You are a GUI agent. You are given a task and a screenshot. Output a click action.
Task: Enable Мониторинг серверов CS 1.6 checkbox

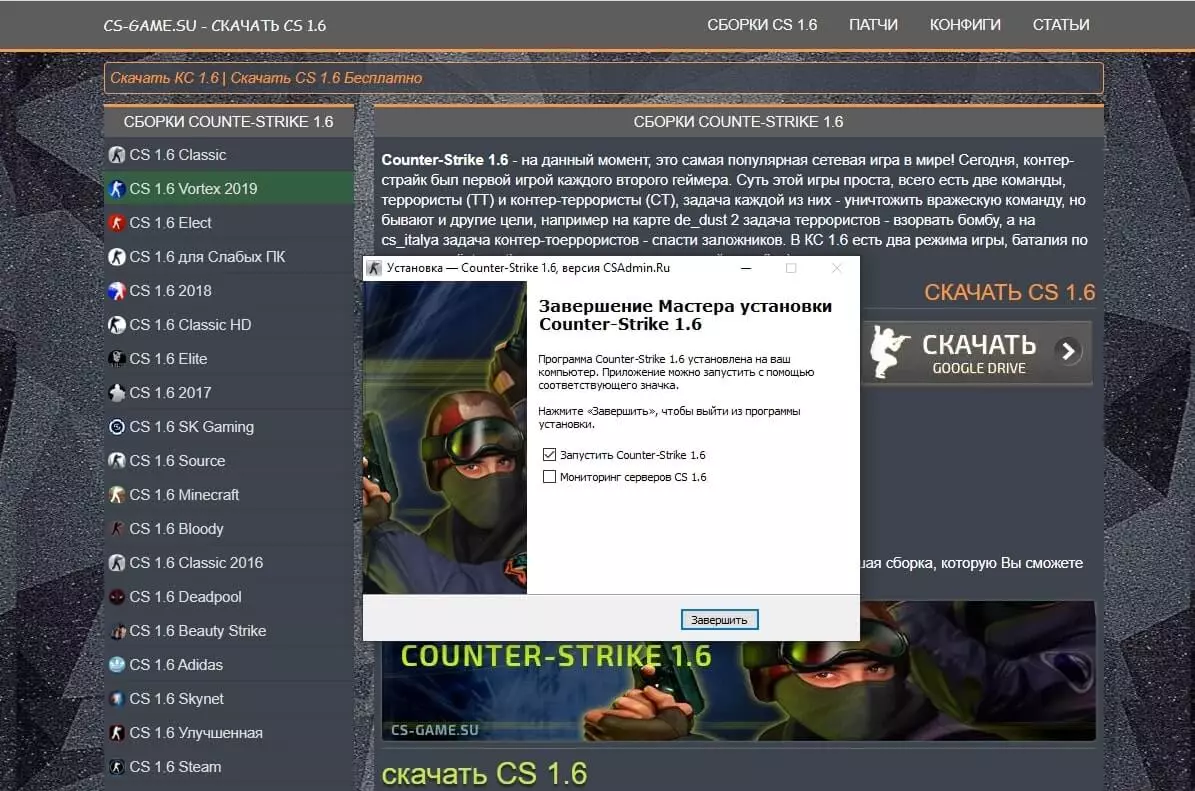click(549, 477)
